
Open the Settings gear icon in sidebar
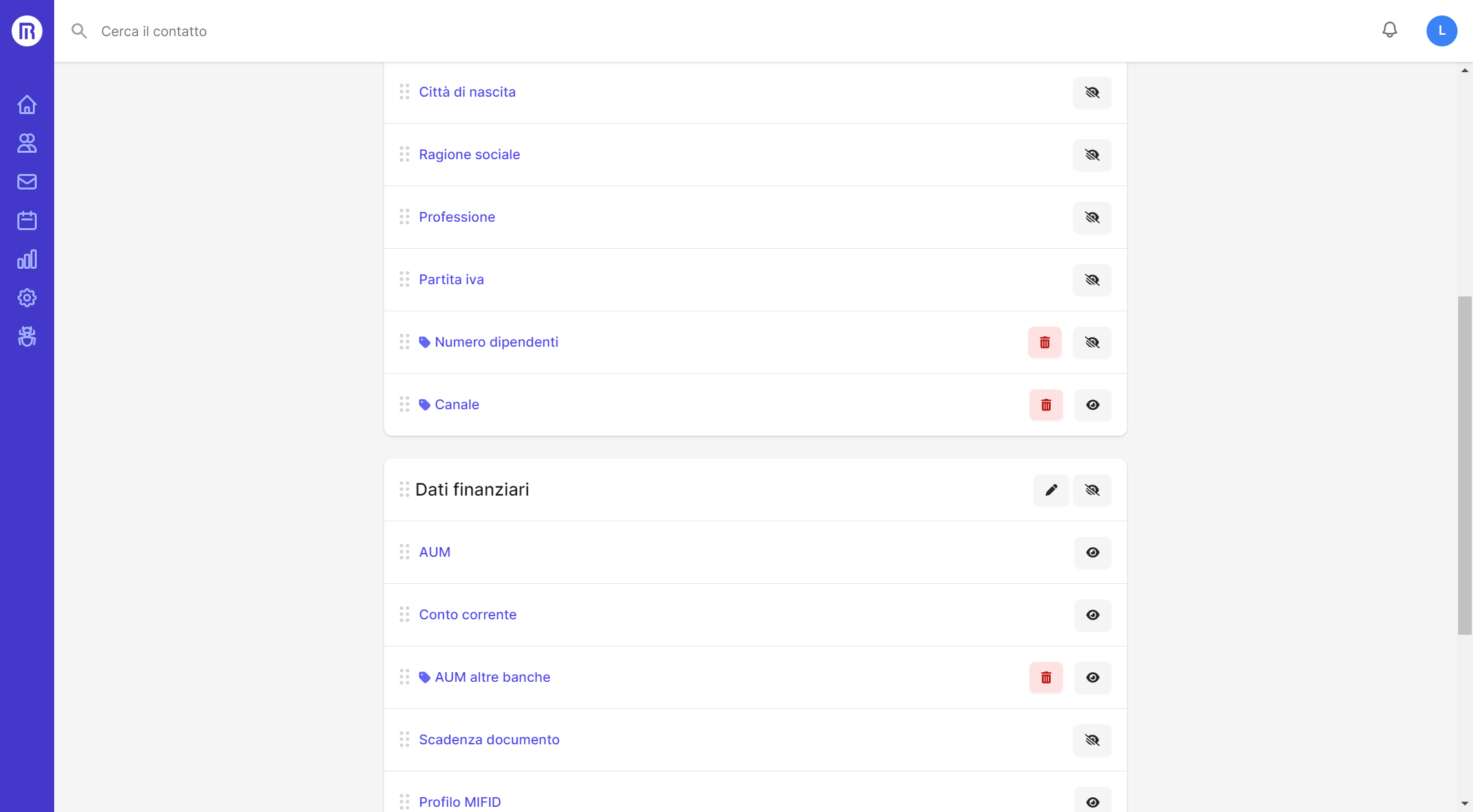point(27,298)
